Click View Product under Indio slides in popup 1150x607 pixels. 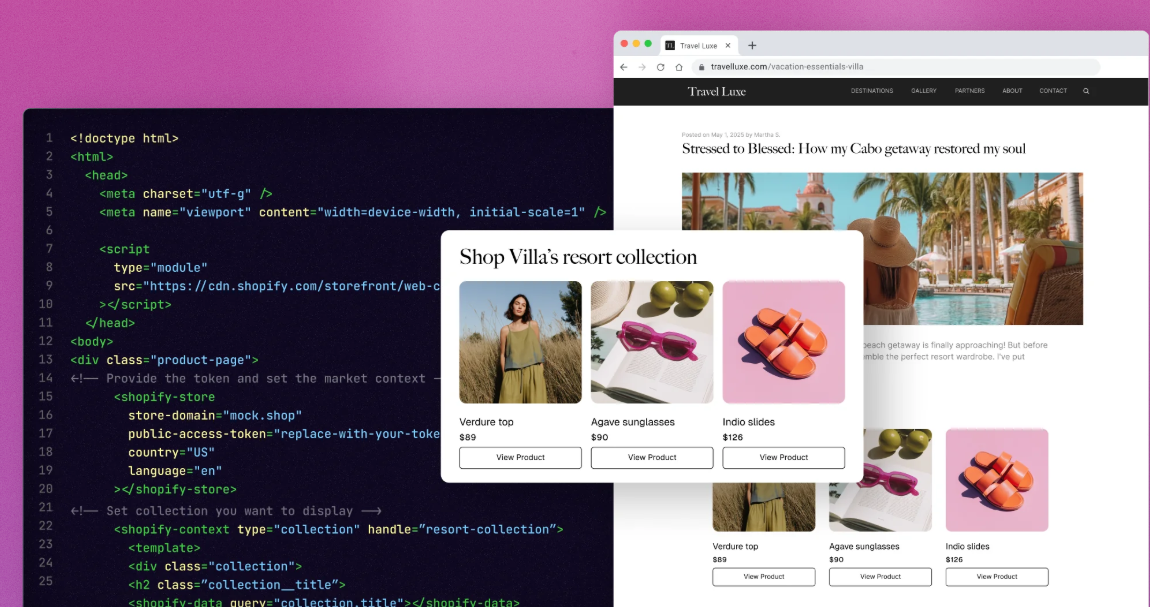pyautogui.click(x=783, y=457)
